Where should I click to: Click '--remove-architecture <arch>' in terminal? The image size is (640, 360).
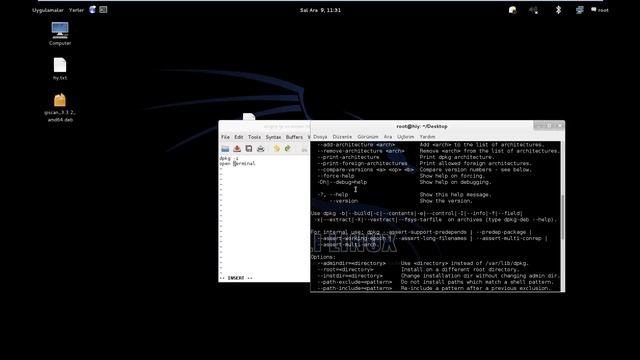coord(361,151)
